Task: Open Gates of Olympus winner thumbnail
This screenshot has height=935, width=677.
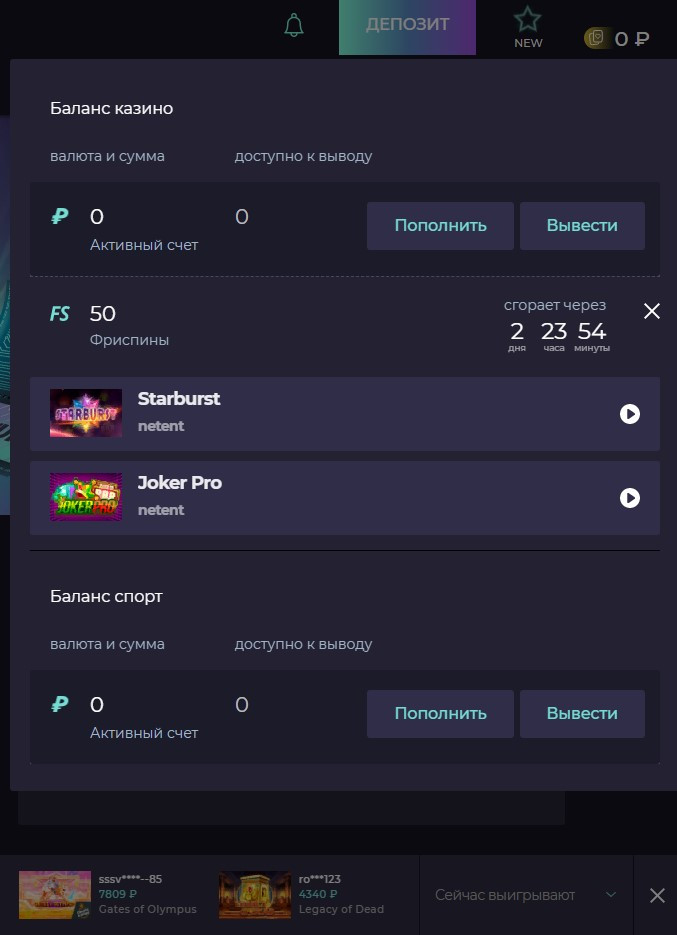Action: (55, 895)
